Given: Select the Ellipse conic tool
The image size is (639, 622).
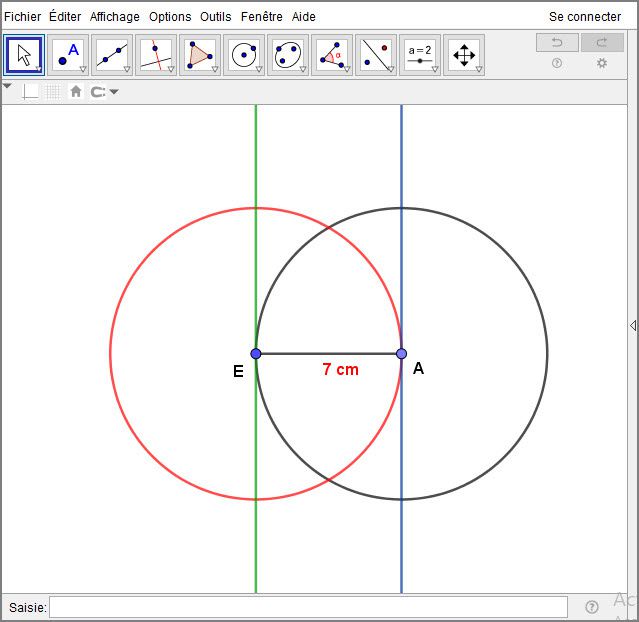Looking at the screenshot, I should [288, 55].
